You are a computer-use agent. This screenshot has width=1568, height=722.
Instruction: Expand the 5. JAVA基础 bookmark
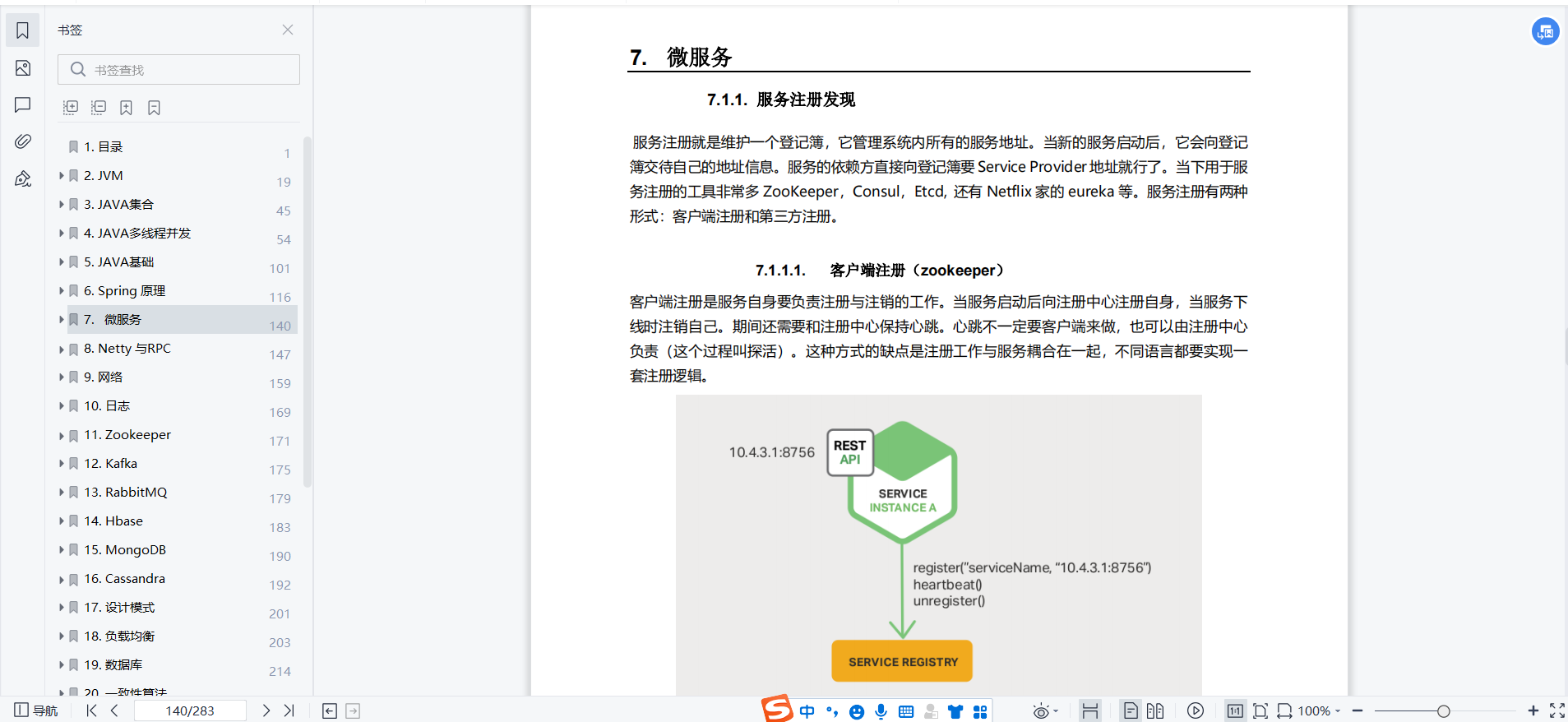point(62,261)
